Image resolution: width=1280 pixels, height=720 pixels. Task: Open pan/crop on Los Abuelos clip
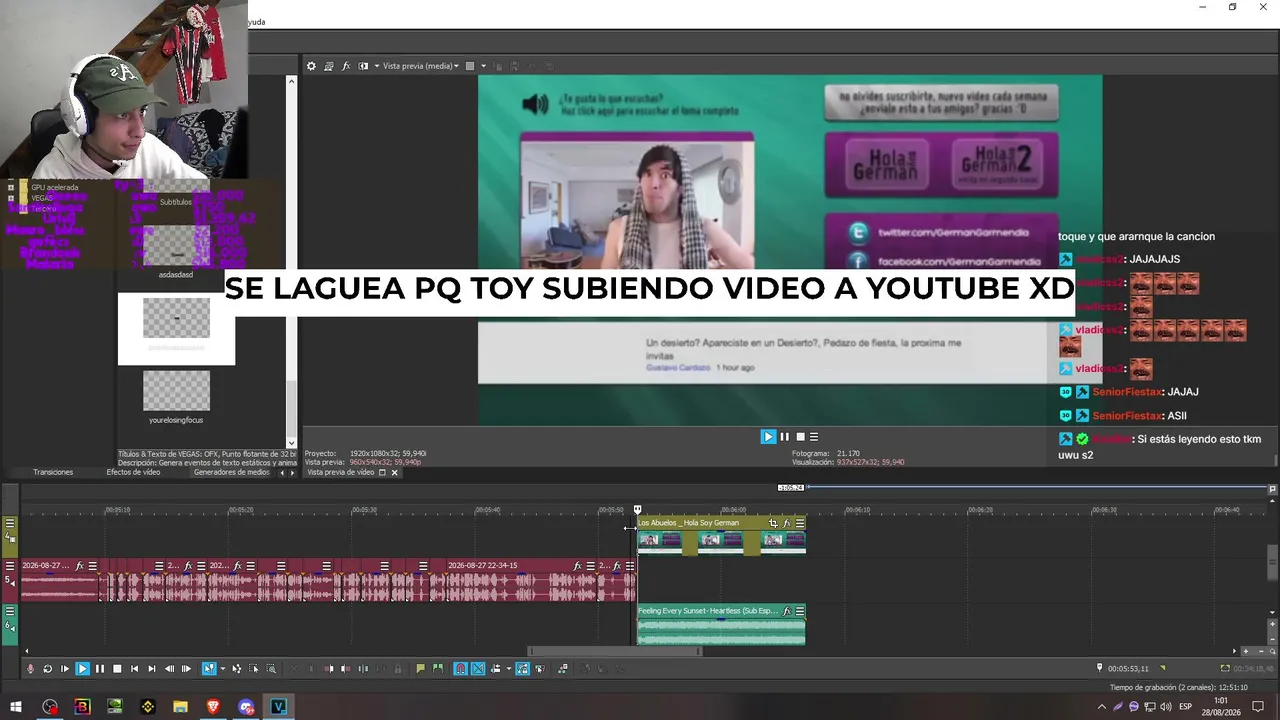(773, 523)
